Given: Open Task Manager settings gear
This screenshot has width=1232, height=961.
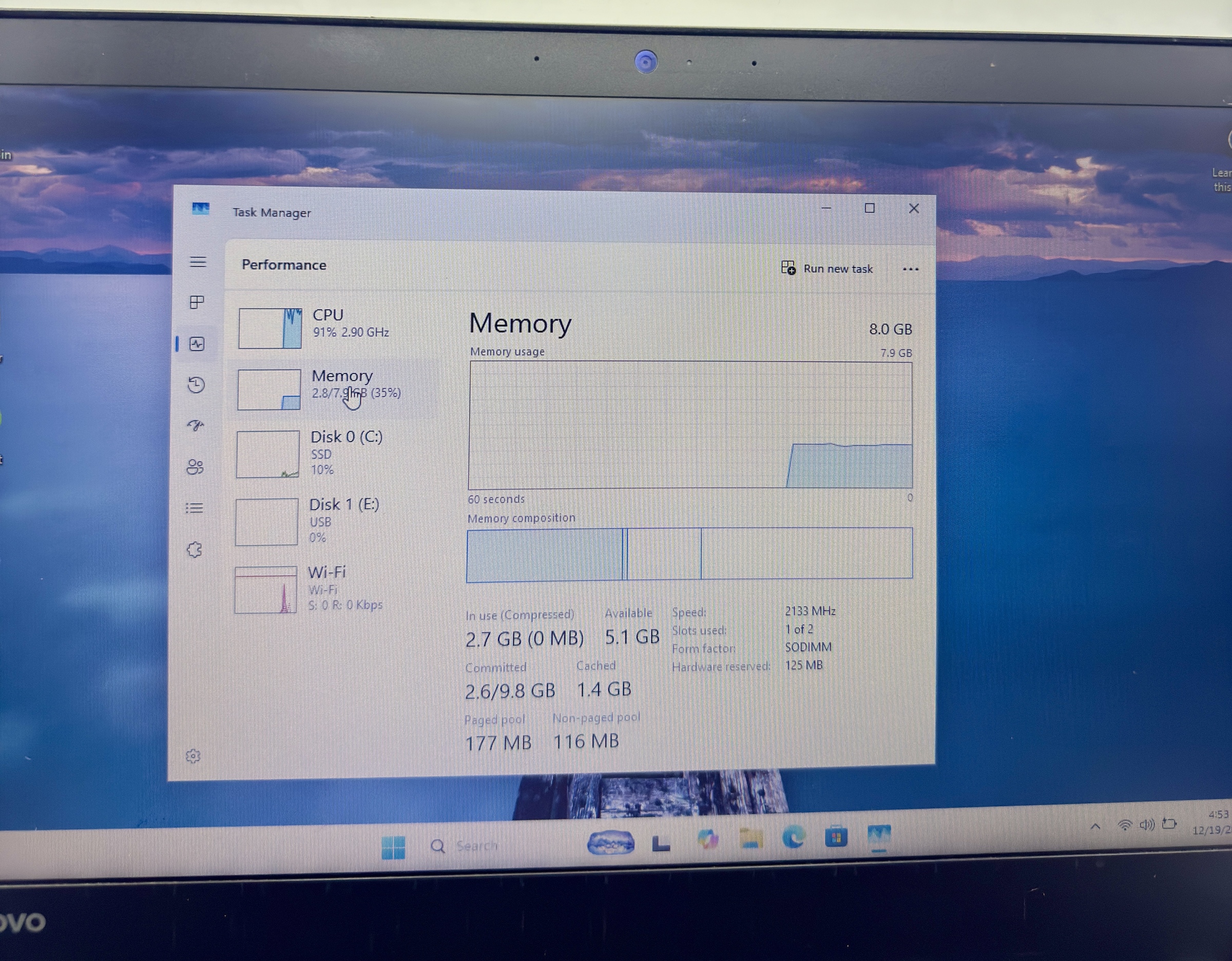Looking at the screenshot, I should click(x=193, y=756).
